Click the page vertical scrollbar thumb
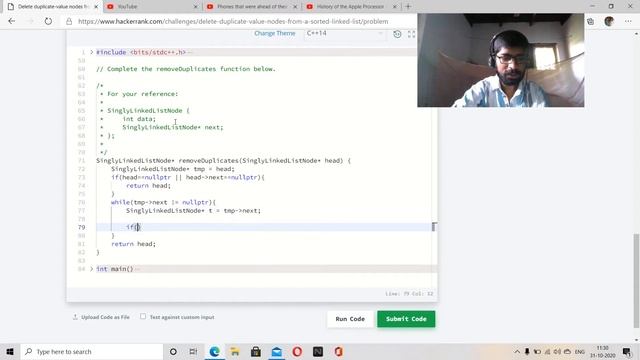Image resolution: width=640 pixels, height=360 pixels. tap(636, 281)
